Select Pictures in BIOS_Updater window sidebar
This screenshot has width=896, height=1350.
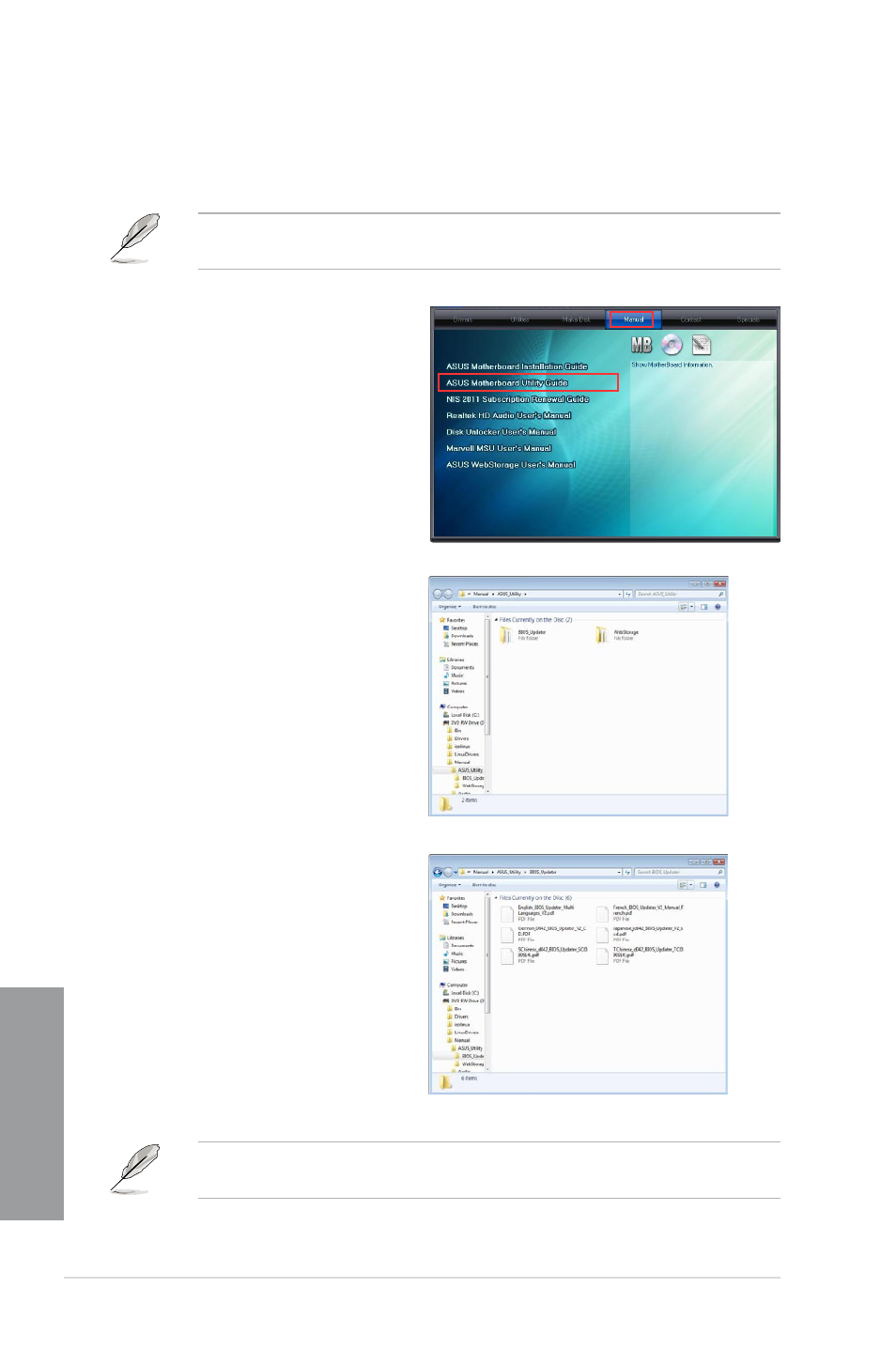click(455, 961)
